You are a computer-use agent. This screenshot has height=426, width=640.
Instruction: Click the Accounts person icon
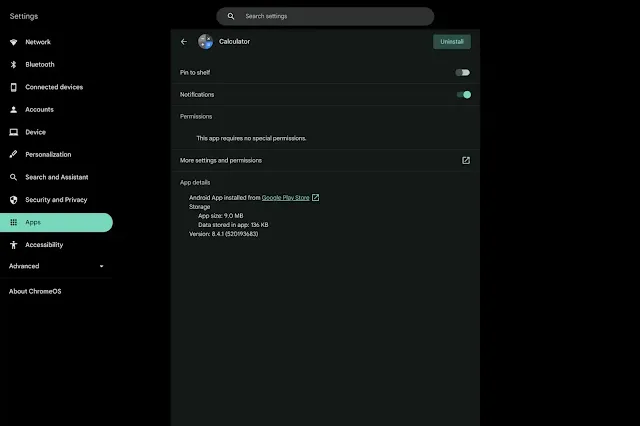tap(13, 109)
